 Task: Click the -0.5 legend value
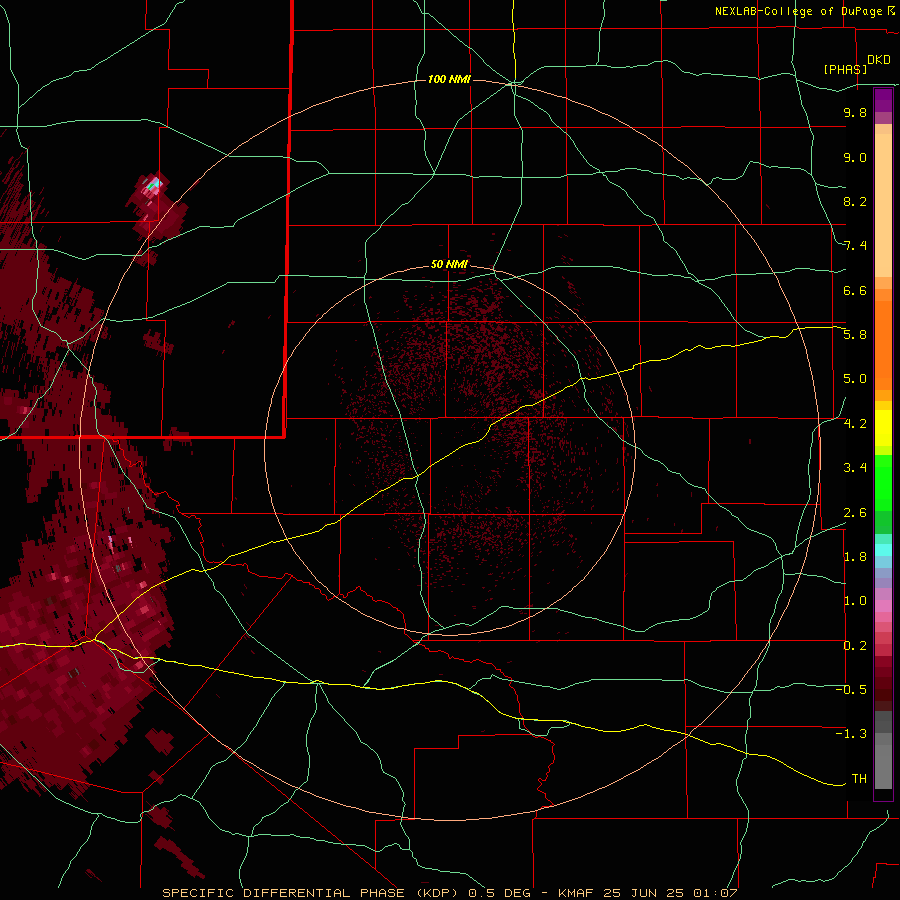(851, 690)
